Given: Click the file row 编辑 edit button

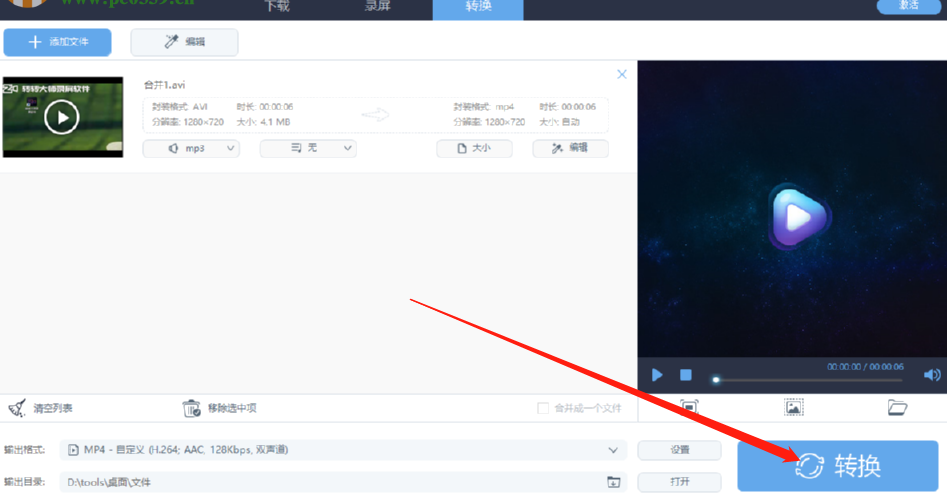Looking at the screenshot, I should (570, 148).
